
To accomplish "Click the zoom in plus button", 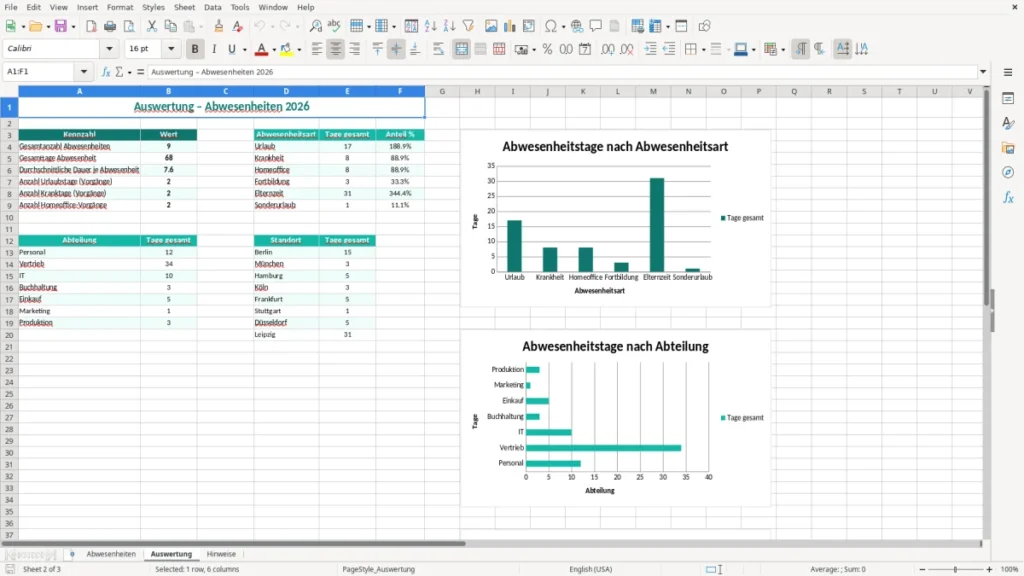I will [989, 569].
